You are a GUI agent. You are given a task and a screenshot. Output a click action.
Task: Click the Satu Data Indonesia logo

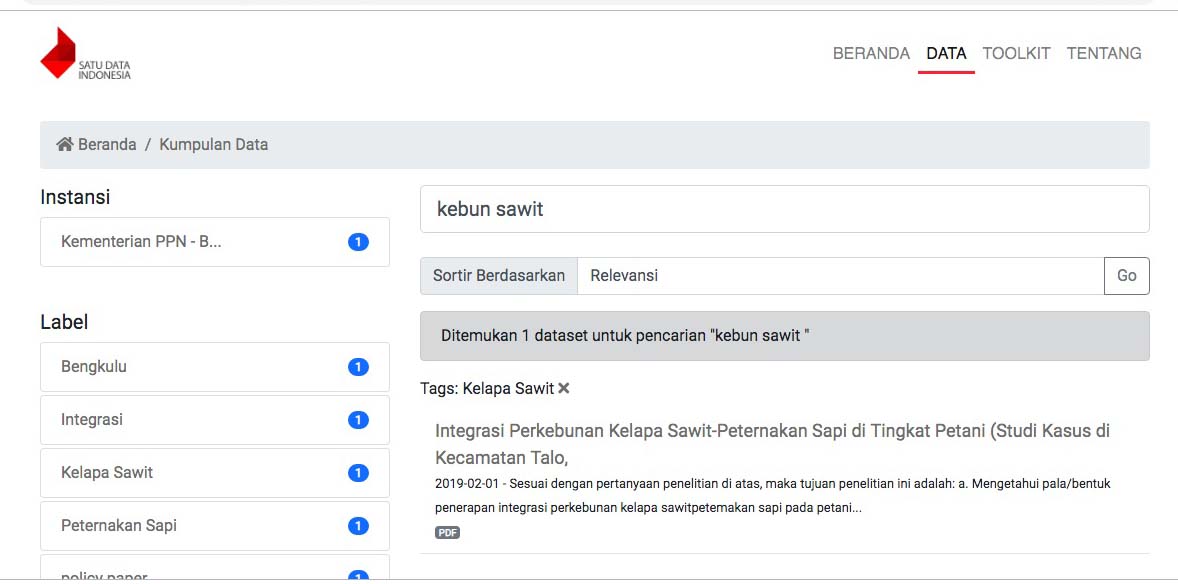pyautogui.click(x=85, y=55)
